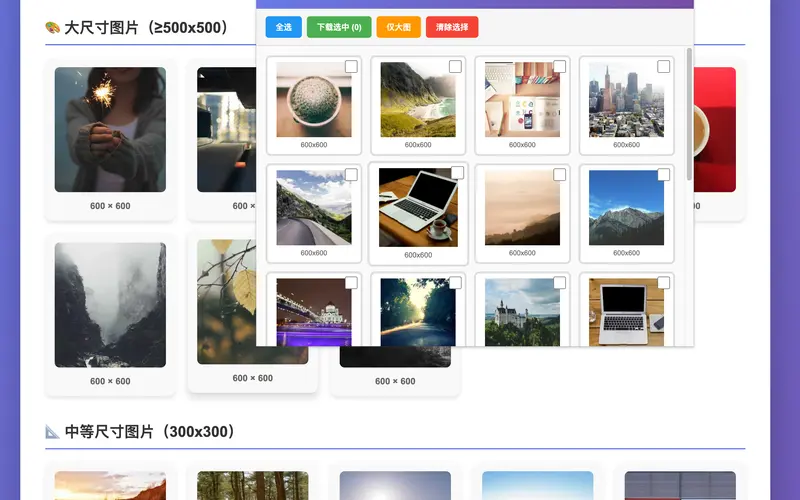The image size is (800, 500).
Task: Click the laptop with coffee cup thumbnail
Action: [418, 208]
